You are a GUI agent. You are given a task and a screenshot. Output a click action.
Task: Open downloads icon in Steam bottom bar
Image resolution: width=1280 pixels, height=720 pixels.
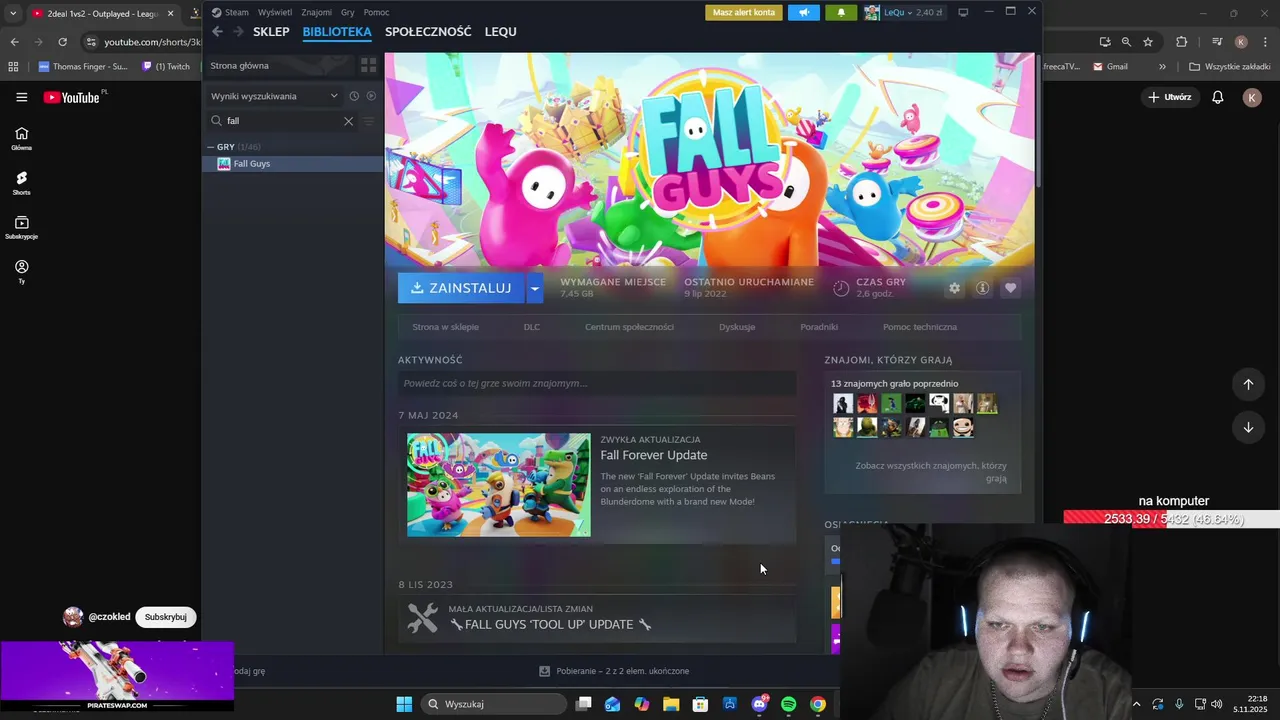(544, 671)
